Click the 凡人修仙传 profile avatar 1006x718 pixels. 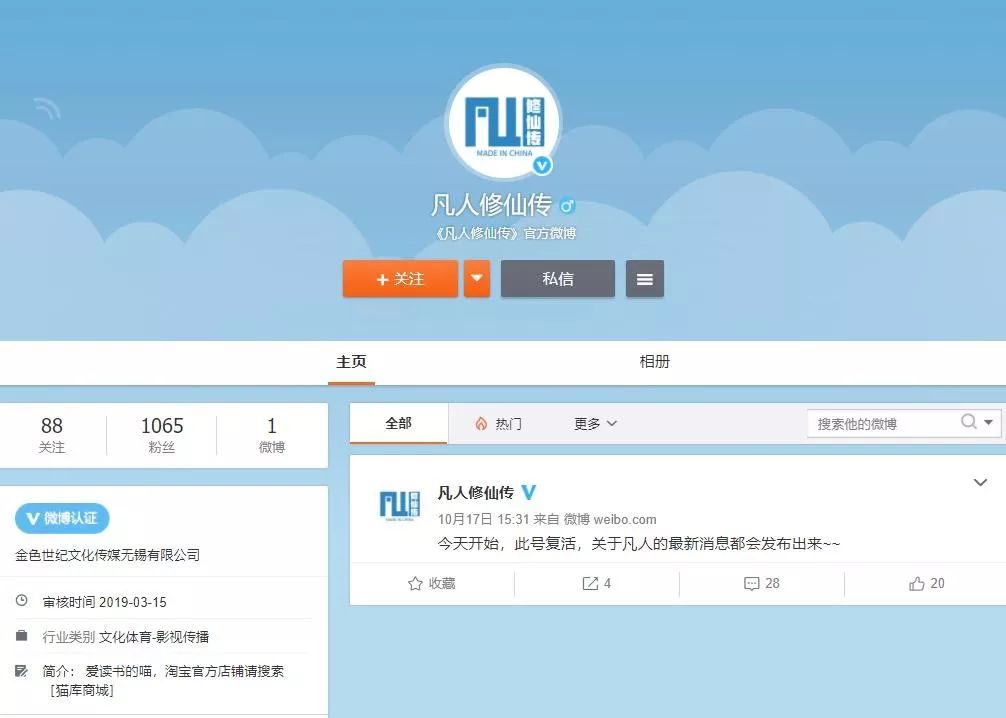tap(503, 122)
